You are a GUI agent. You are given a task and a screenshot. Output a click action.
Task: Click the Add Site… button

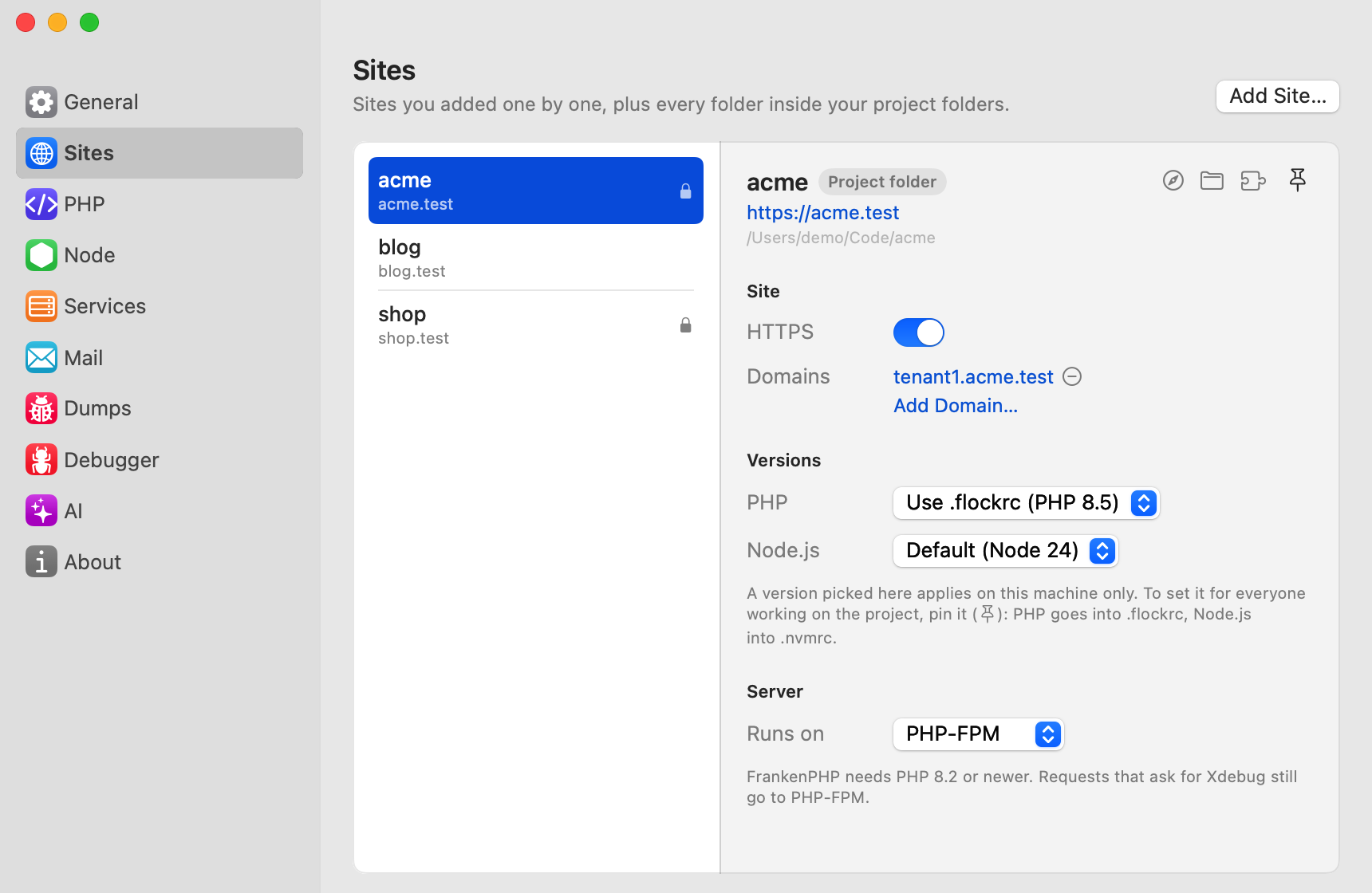[1277, 96]
